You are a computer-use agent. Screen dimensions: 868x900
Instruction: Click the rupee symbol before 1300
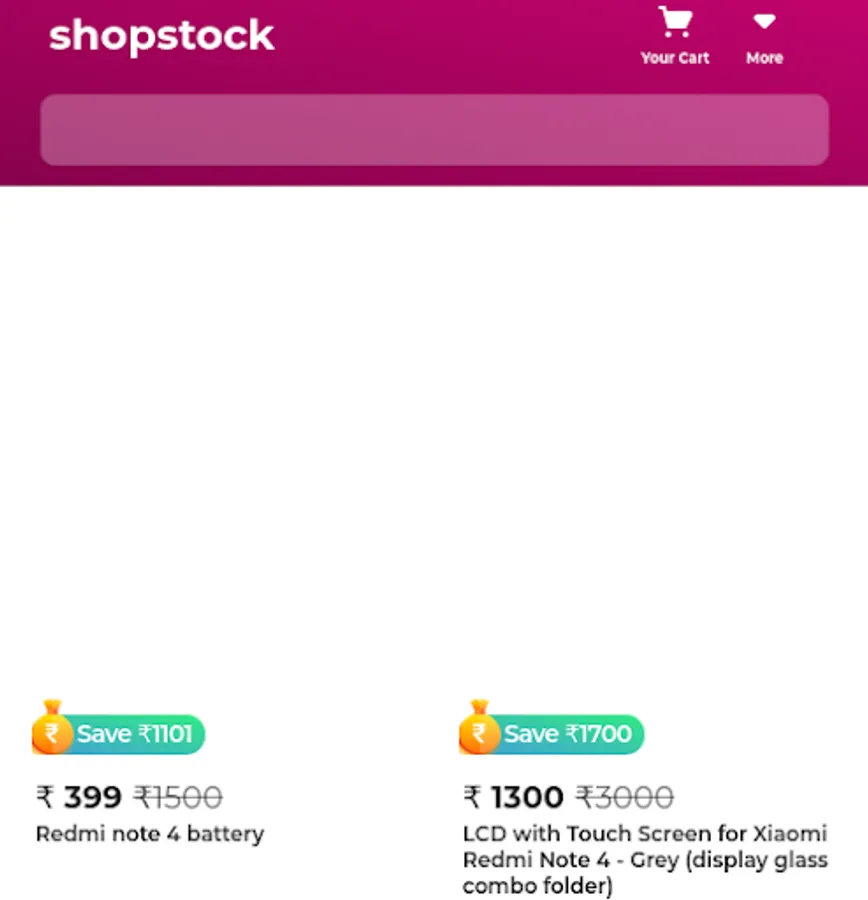pos(472,797)
